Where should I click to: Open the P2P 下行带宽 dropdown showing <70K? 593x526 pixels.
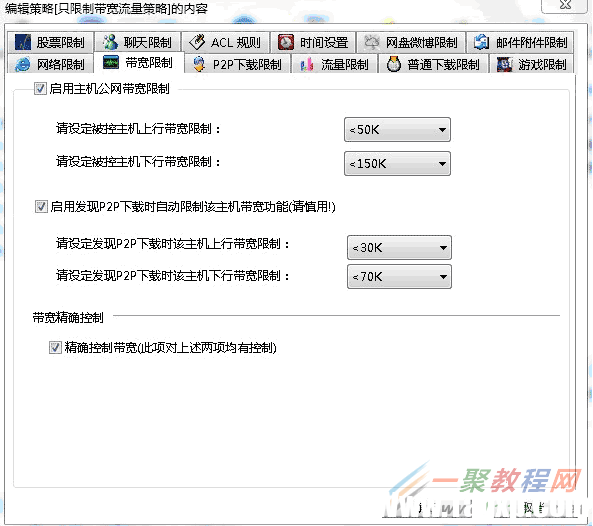[x=399, y=277]
